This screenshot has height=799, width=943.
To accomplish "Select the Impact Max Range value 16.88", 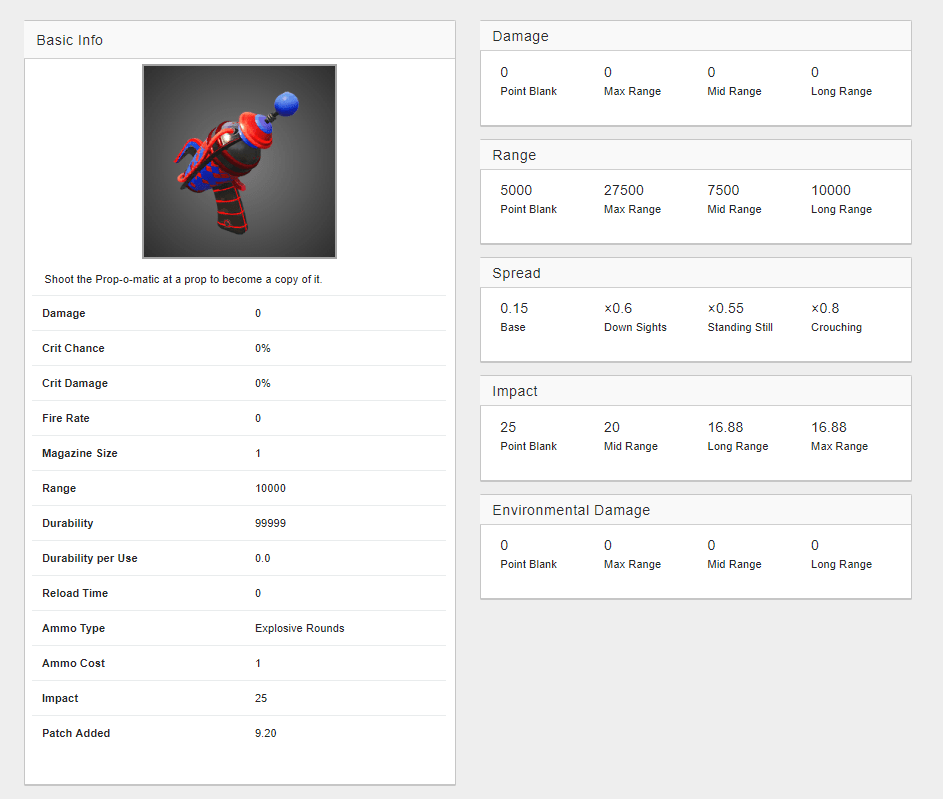I will [x=829, y=427].
